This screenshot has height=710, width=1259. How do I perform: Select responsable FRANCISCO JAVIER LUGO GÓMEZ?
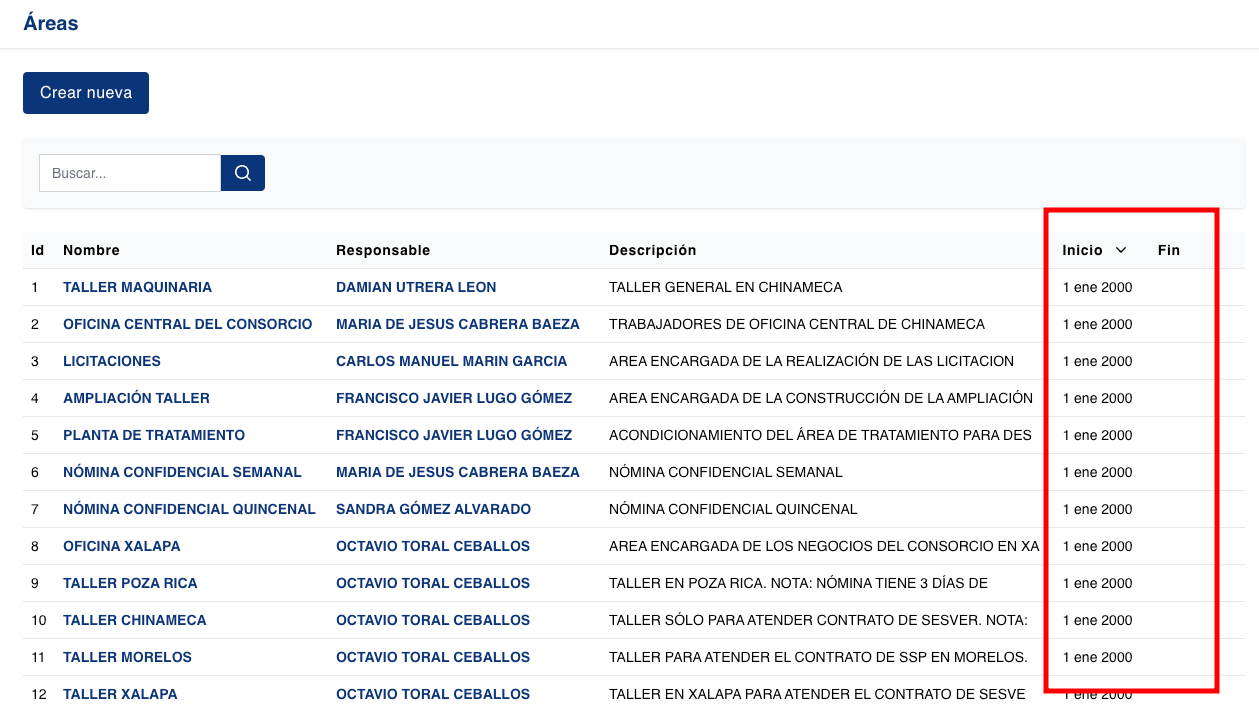point(454,398)
